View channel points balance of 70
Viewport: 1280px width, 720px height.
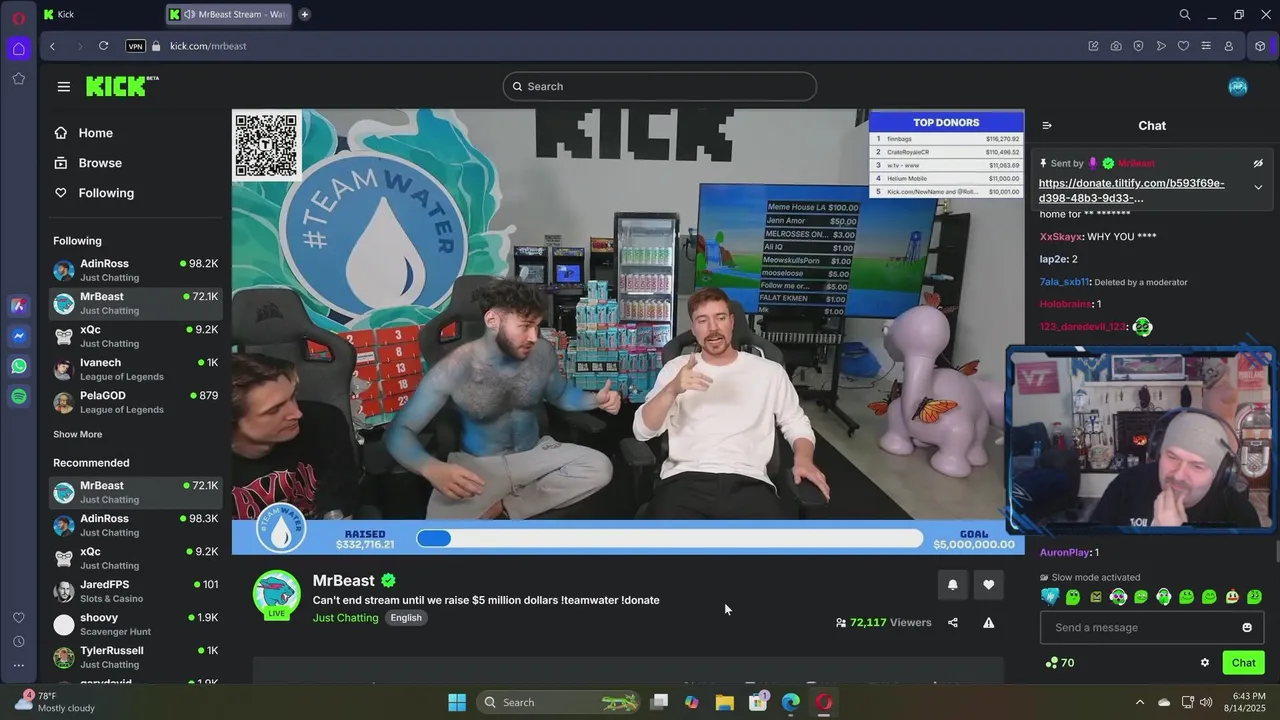(x=1059, y=663)
